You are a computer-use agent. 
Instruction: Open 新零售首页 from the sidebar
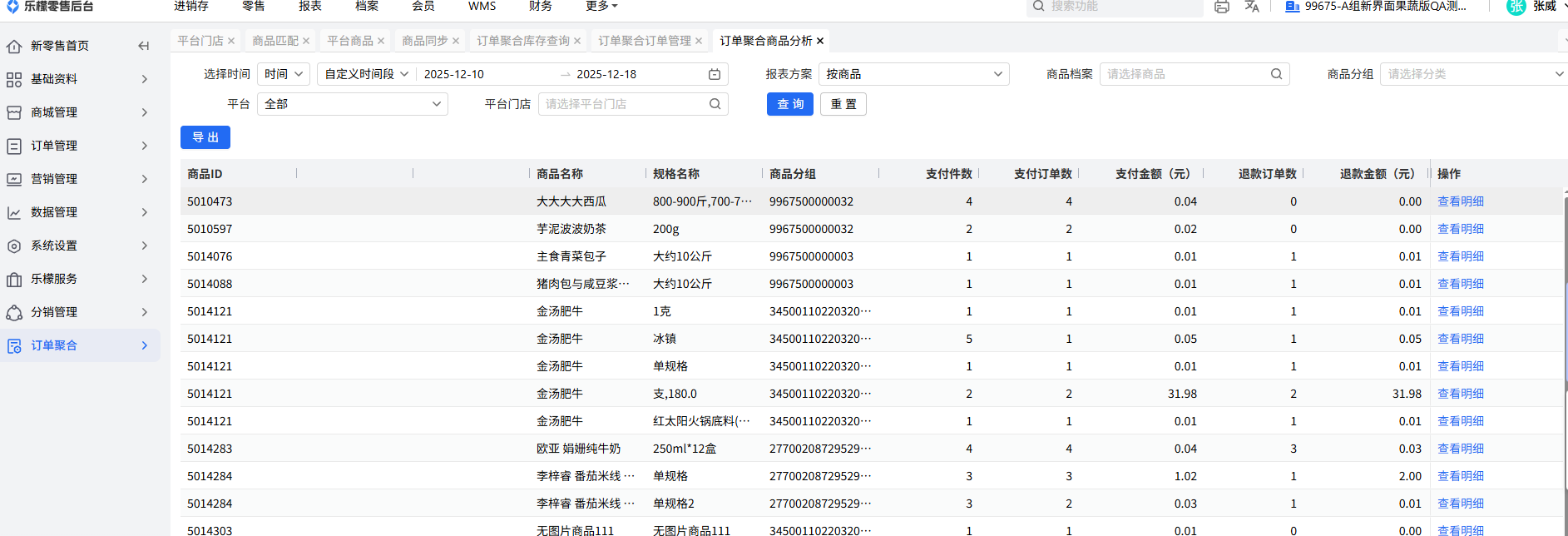pyautogui.click(x=59, y=46)
